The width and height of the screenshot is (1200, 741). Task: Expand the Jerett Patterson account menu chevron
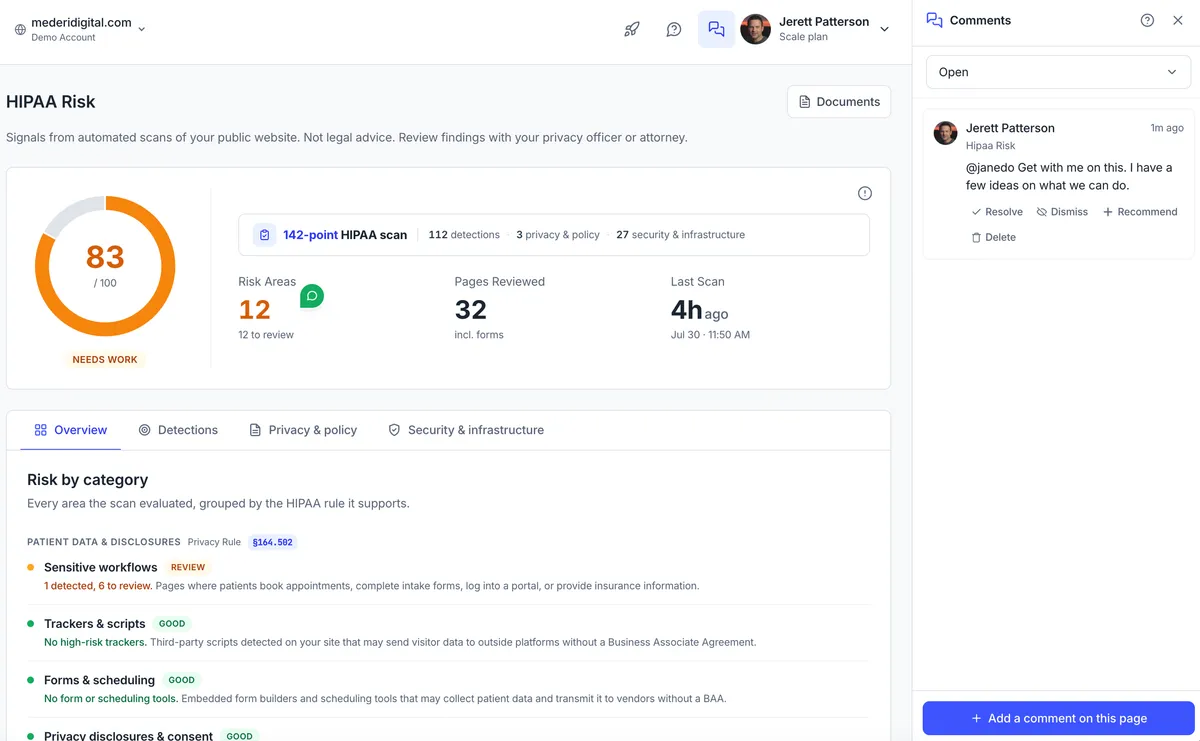pos(884,29)
